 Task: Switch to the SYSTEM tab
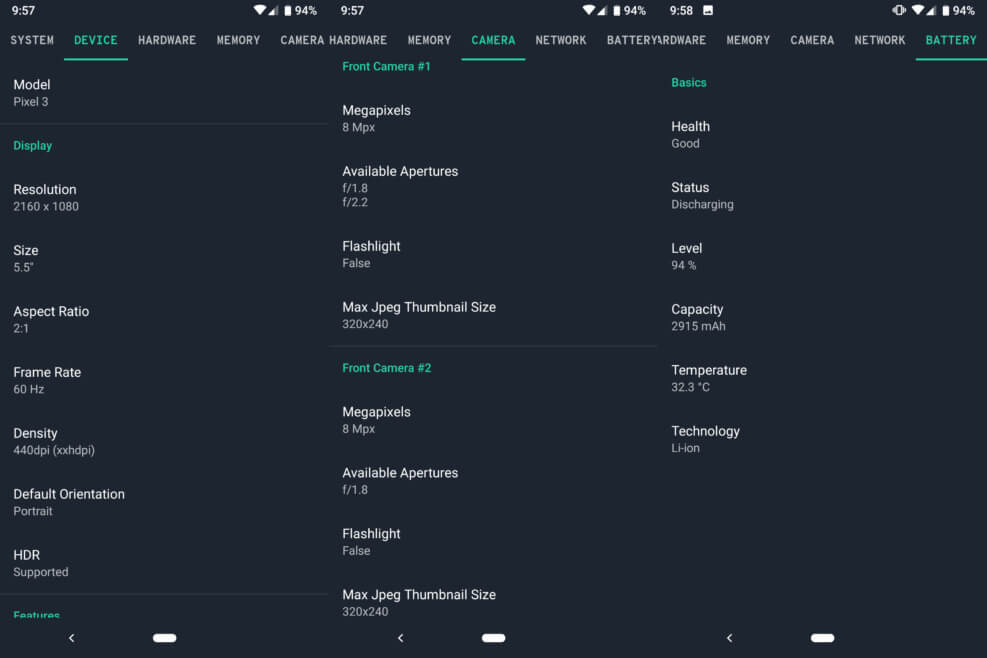pyautogui.click(x=32, y=40)
